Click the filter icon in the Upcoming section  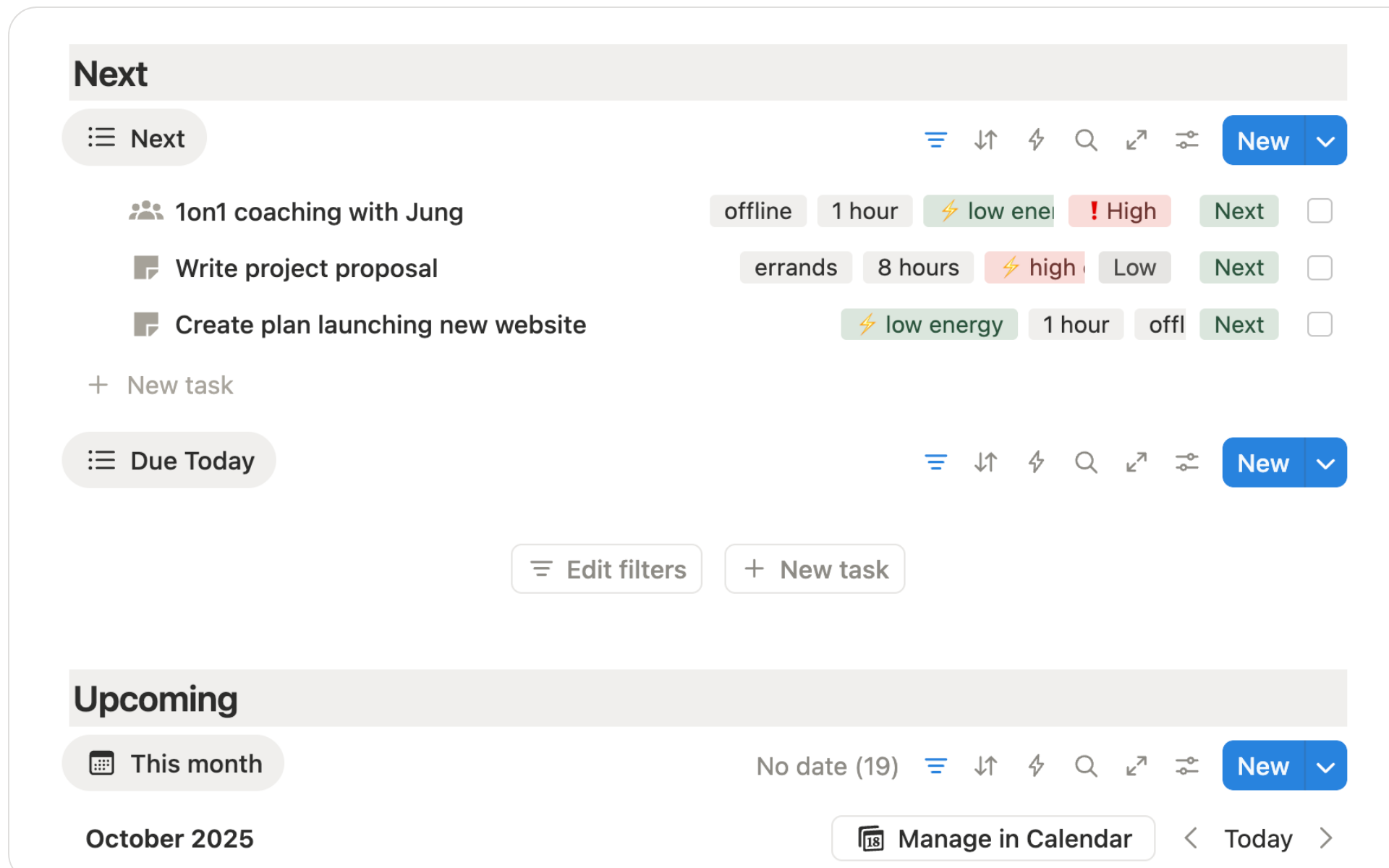(935, 765)
